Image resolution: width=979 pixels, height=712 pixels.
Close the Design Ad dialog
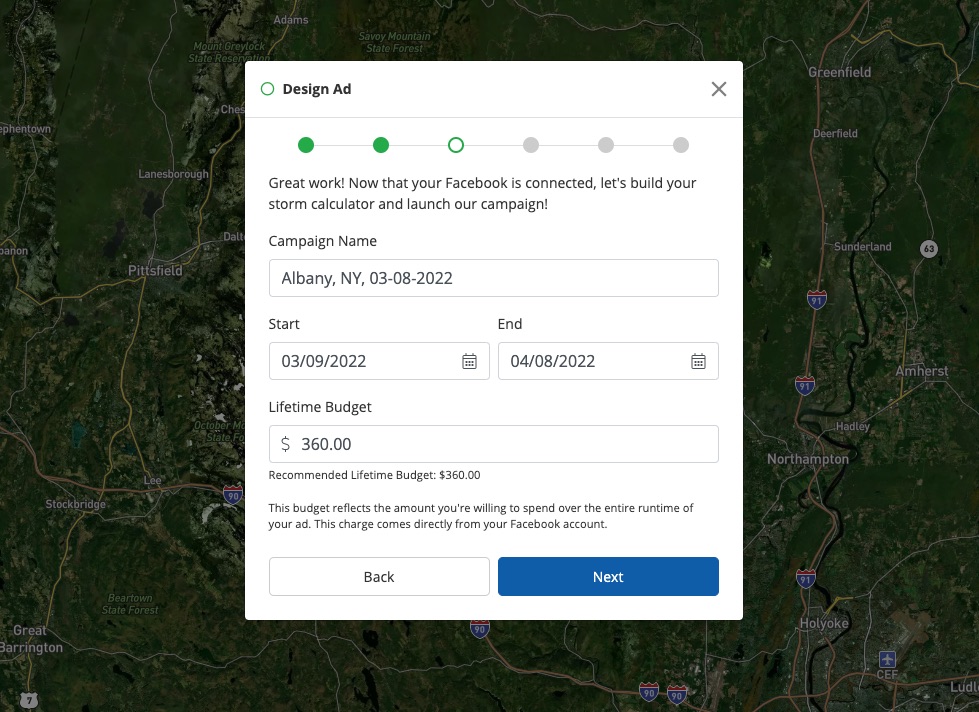[718, 89]
